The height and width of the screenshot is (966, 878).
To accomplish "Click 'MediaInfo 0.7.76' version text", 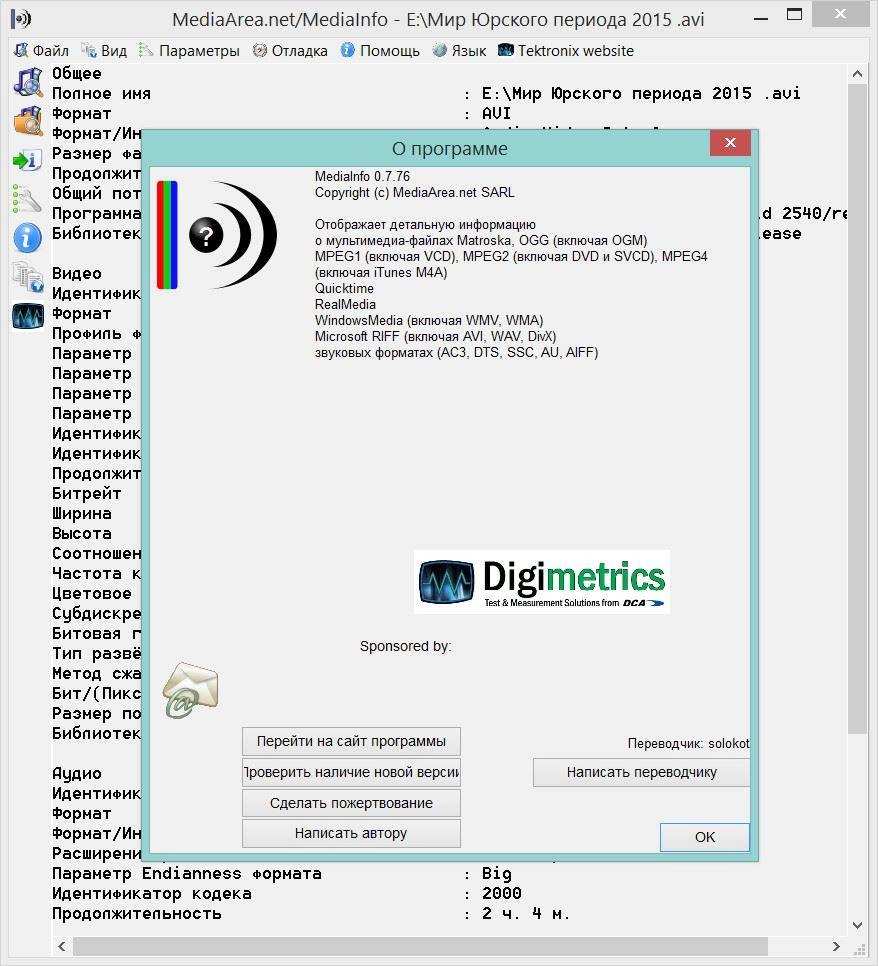I will [362, 176].
